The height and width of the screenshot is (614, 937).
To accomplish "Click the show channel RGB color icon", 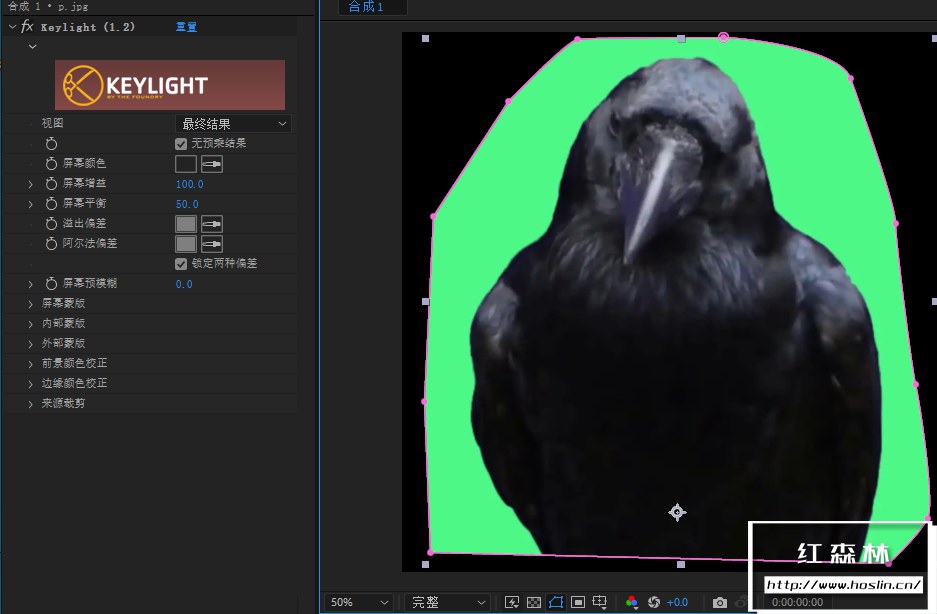I will pyautogui.click(x=632, y=602).
